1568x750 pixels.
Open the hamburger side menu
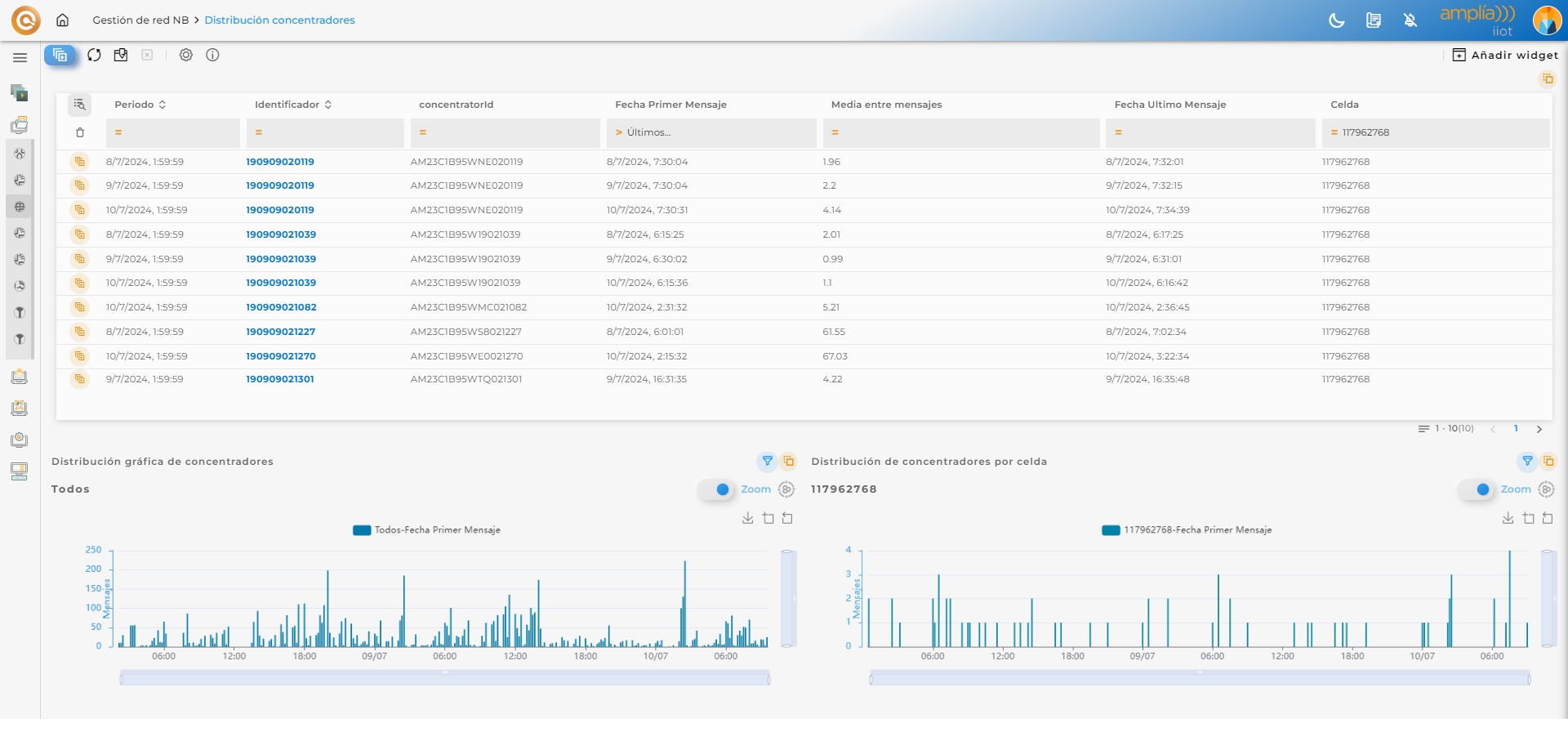pyautogui.click(x=20, y=57)
